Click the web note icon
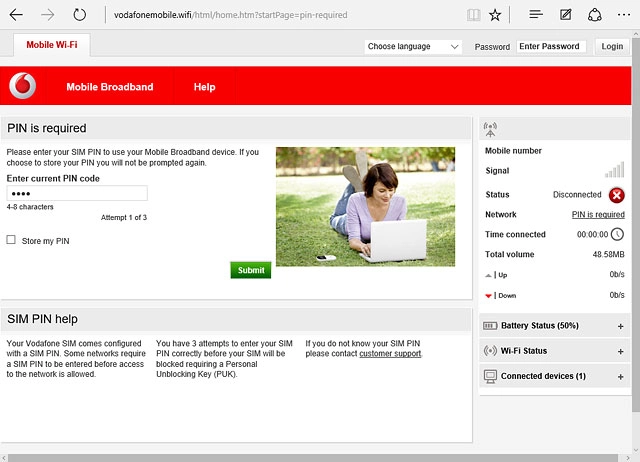 (x=566, y=15)
